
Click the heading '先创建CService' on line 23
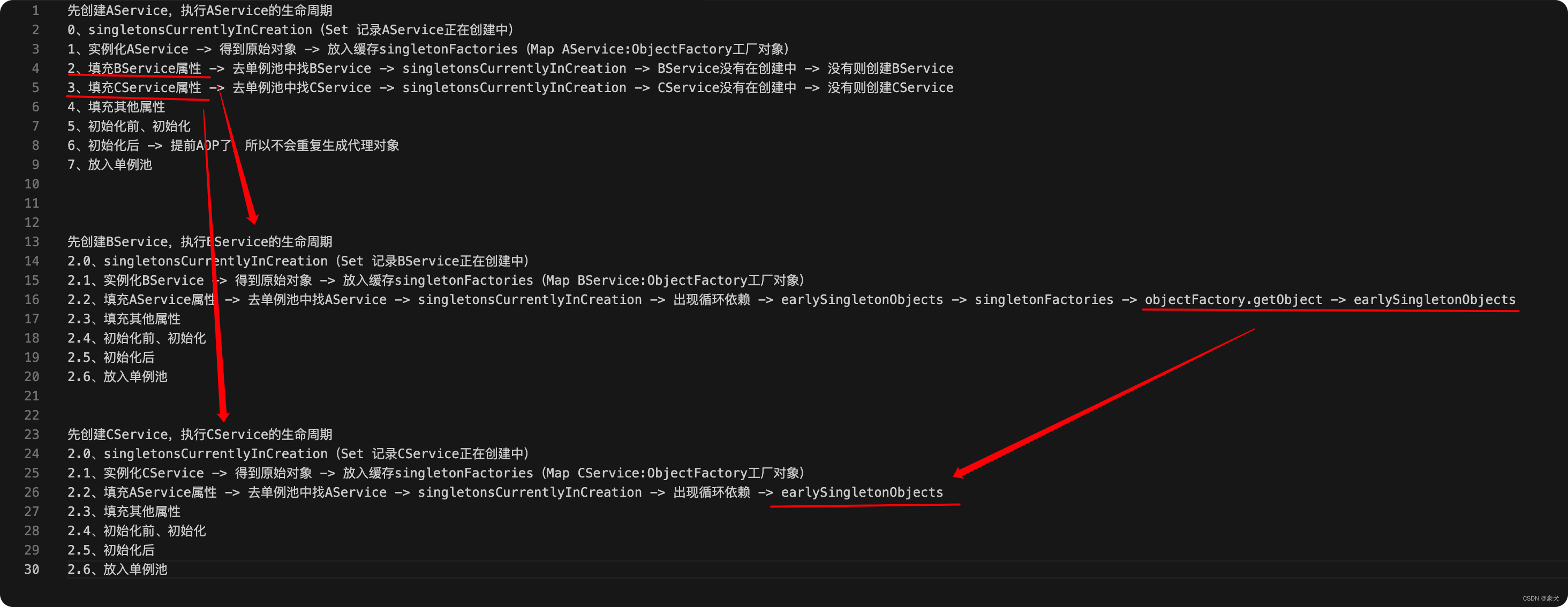click(117, 434)
